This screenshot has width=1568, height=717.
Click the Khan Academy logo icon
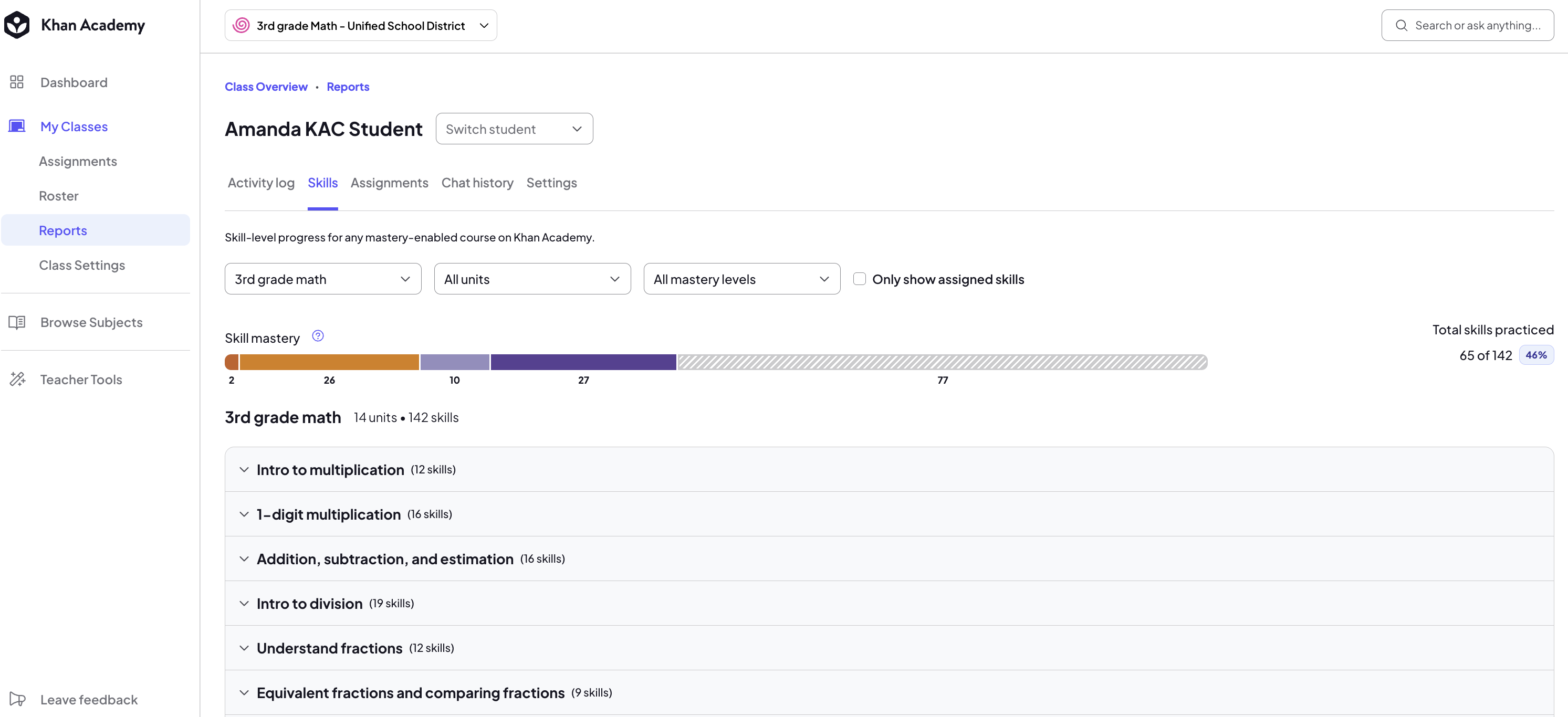16,25
